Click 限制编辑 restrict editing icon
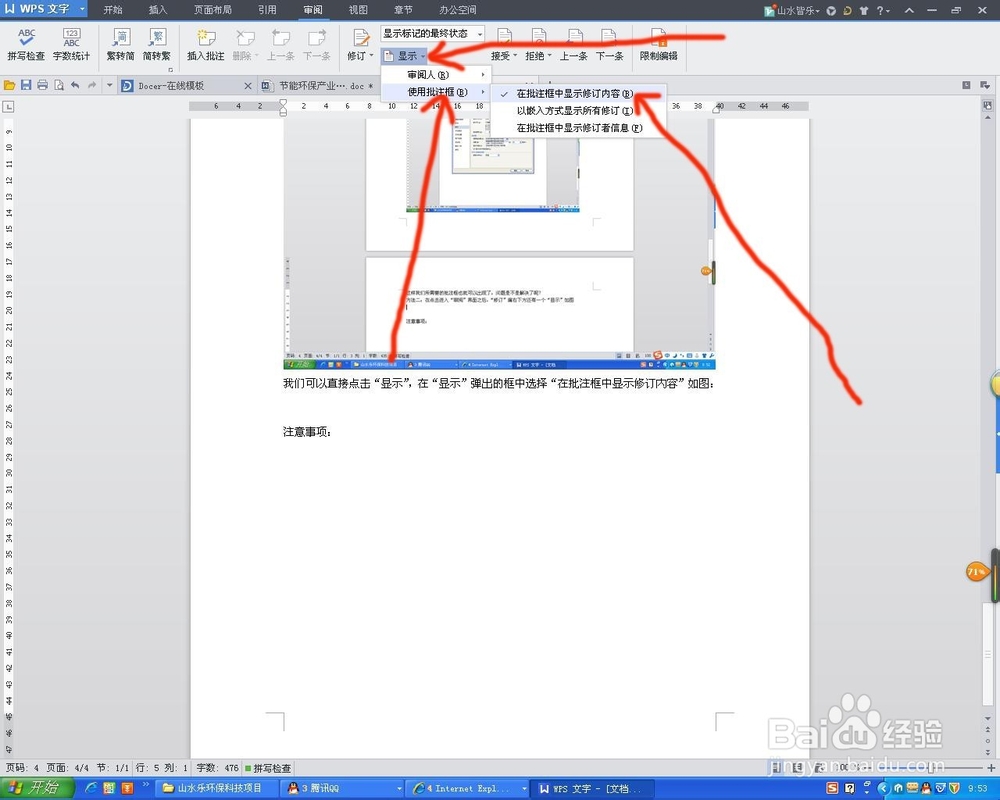This screenshot has height=800, width=1000. coord(659,44)
